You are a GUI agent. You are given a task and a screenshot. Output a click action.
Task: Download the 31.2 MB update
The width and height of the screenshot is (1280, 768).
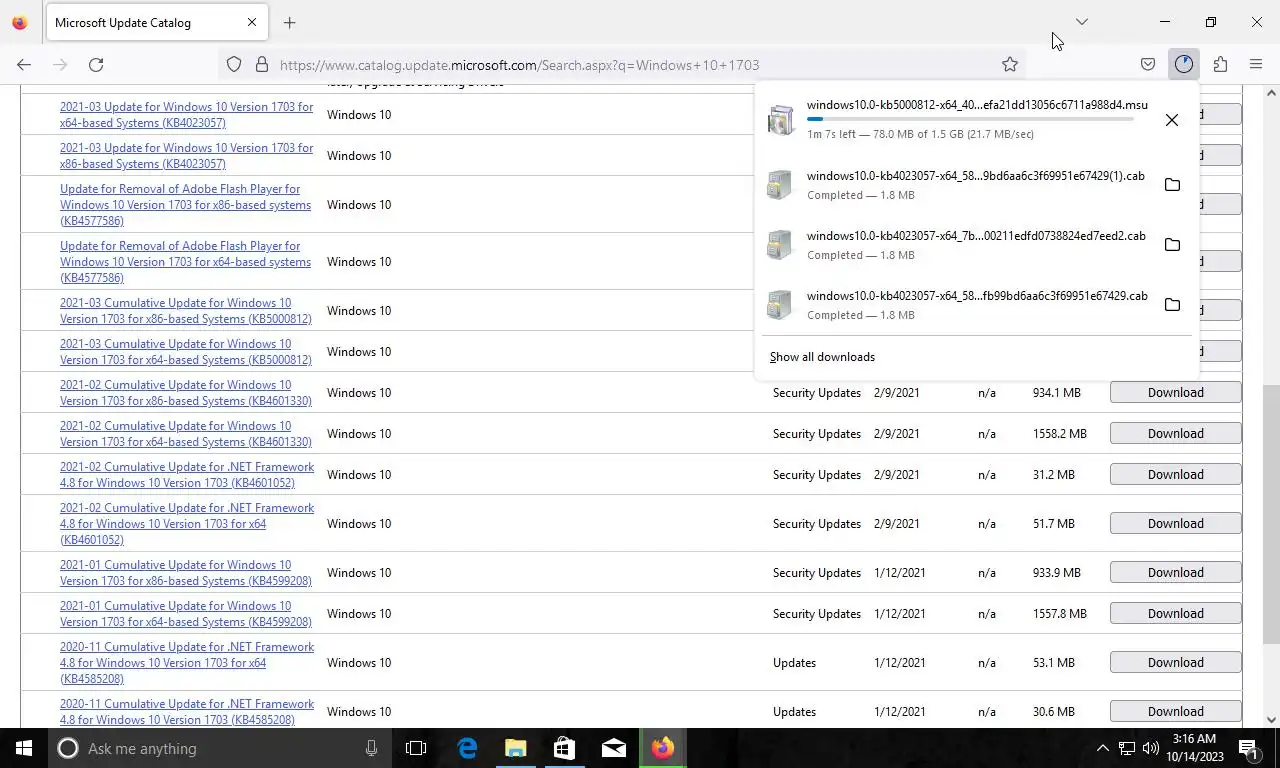click(1175, 474)
